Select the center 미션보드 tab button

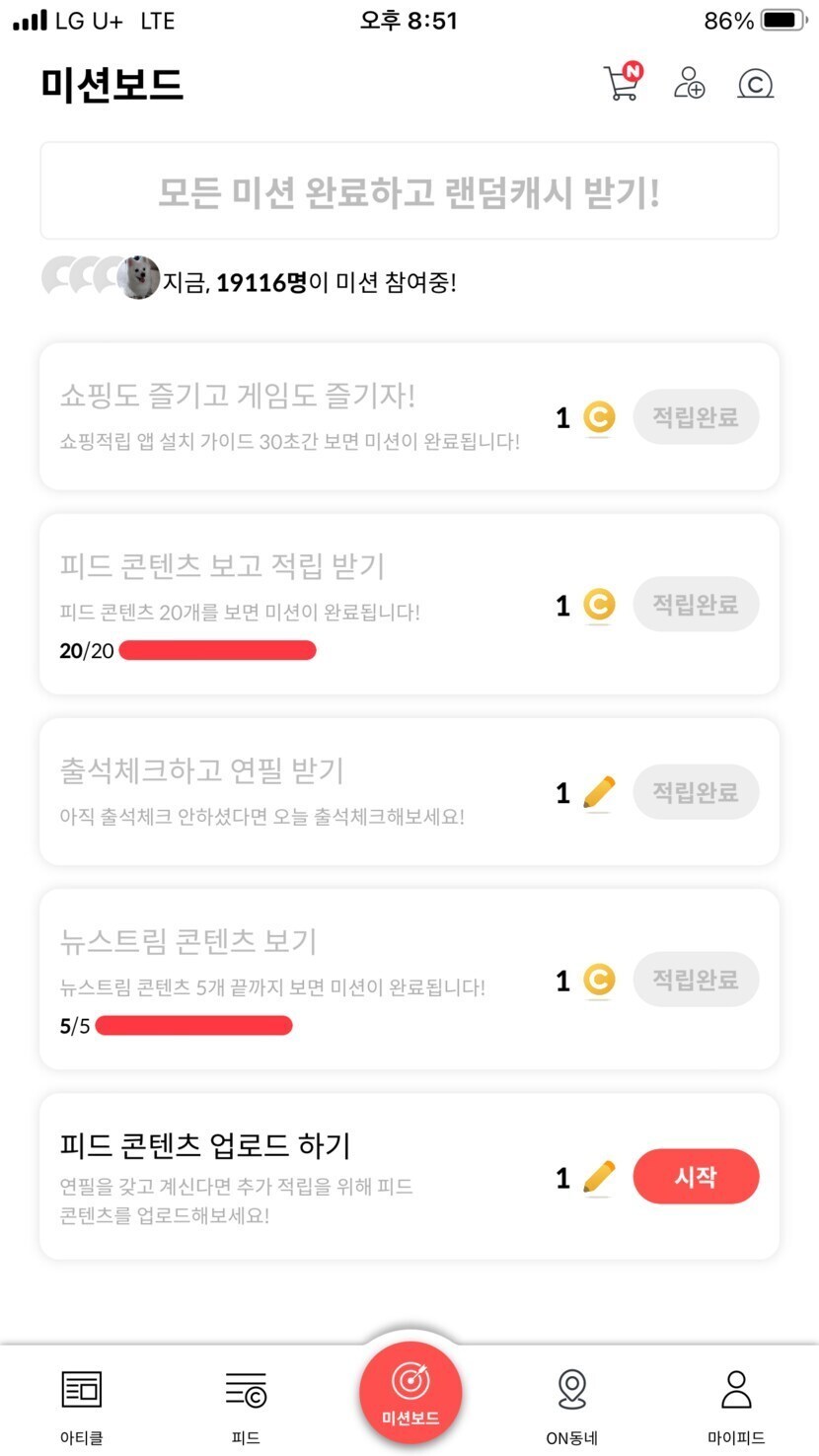point(409,1395)
